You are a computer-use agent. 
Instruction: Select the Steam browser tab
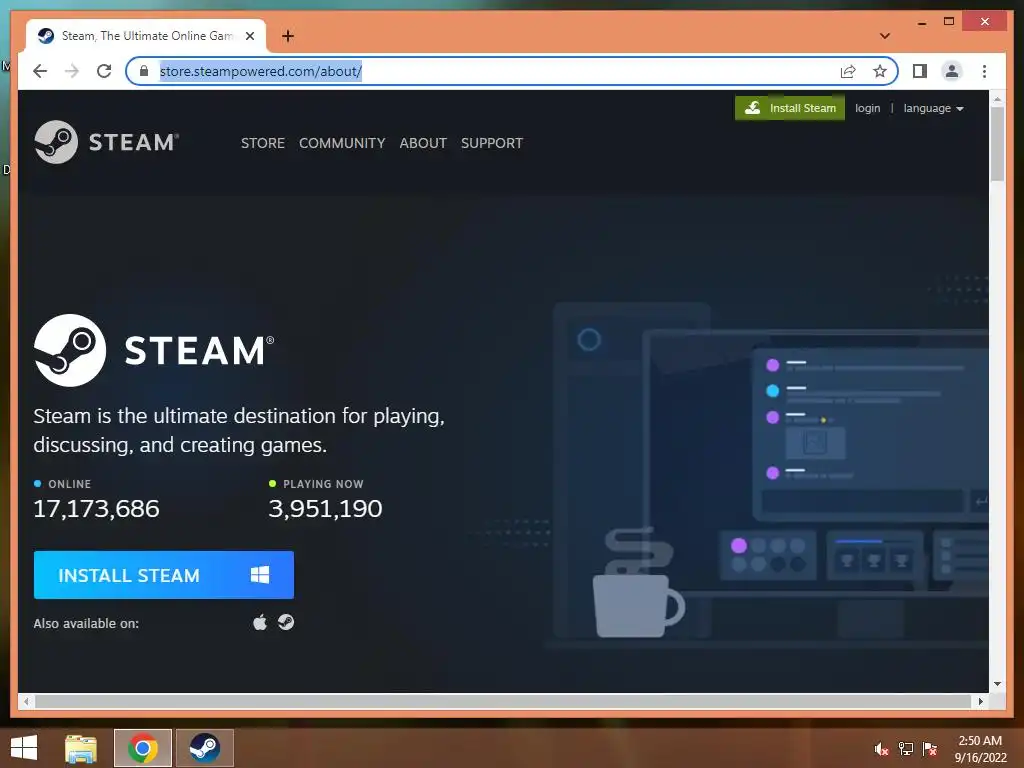(x=146, y=36)
